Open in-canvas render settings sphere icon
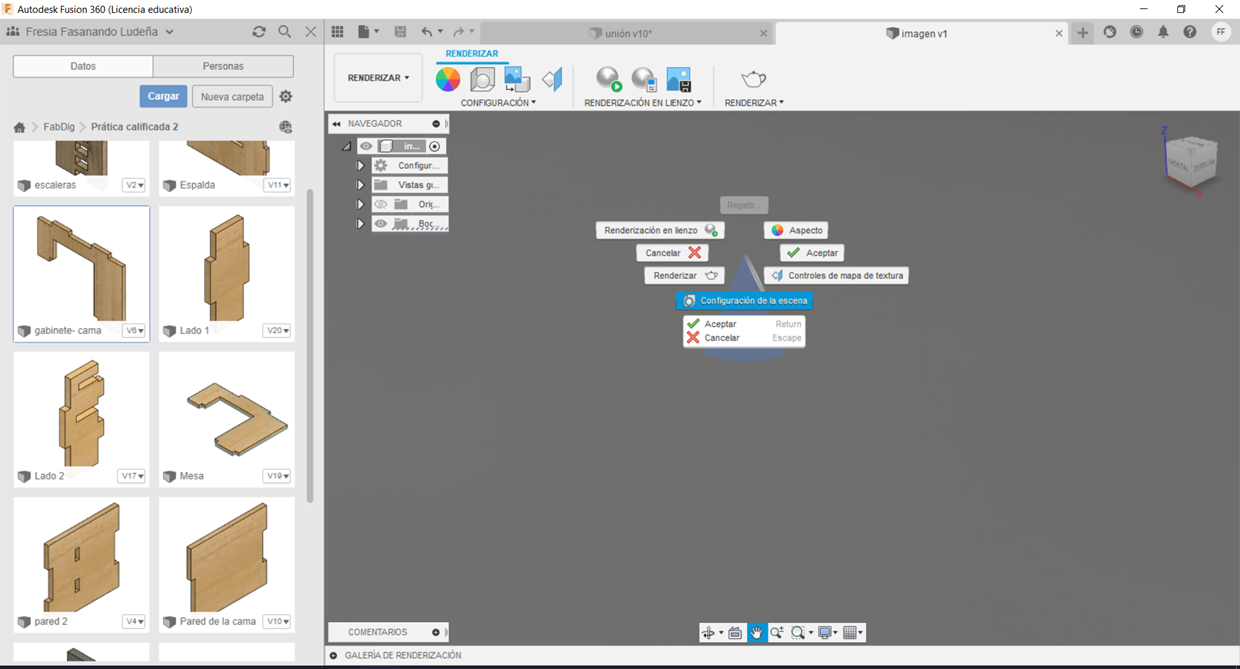 (x=644, y=79)
